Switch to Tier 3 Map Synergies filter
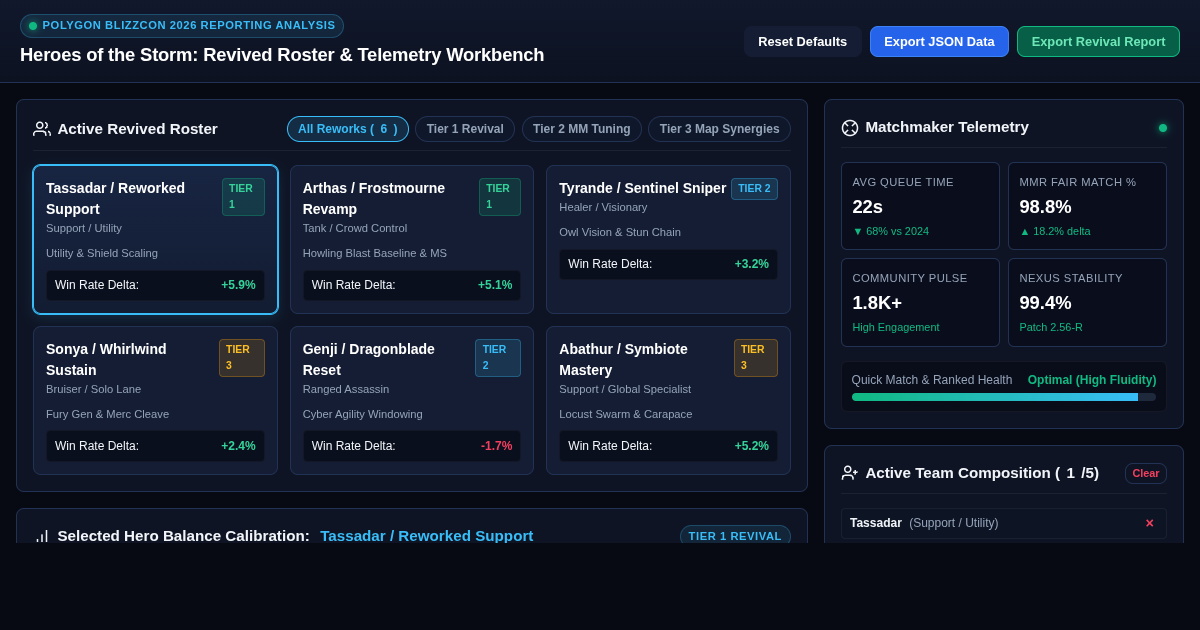 [x=719, y=129]
